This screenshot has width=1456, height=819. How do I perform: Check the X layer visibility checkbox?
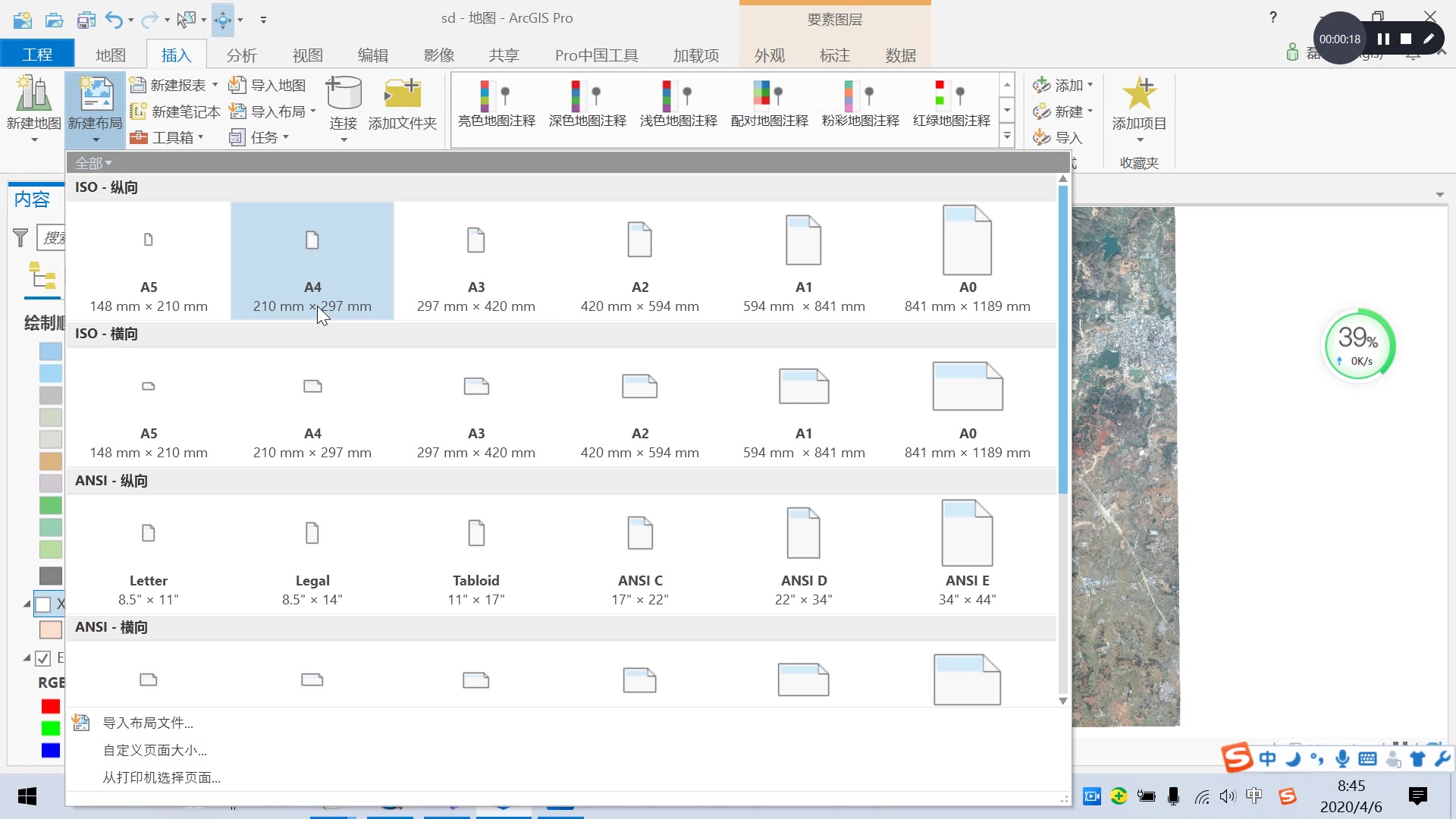pos(44,604)
